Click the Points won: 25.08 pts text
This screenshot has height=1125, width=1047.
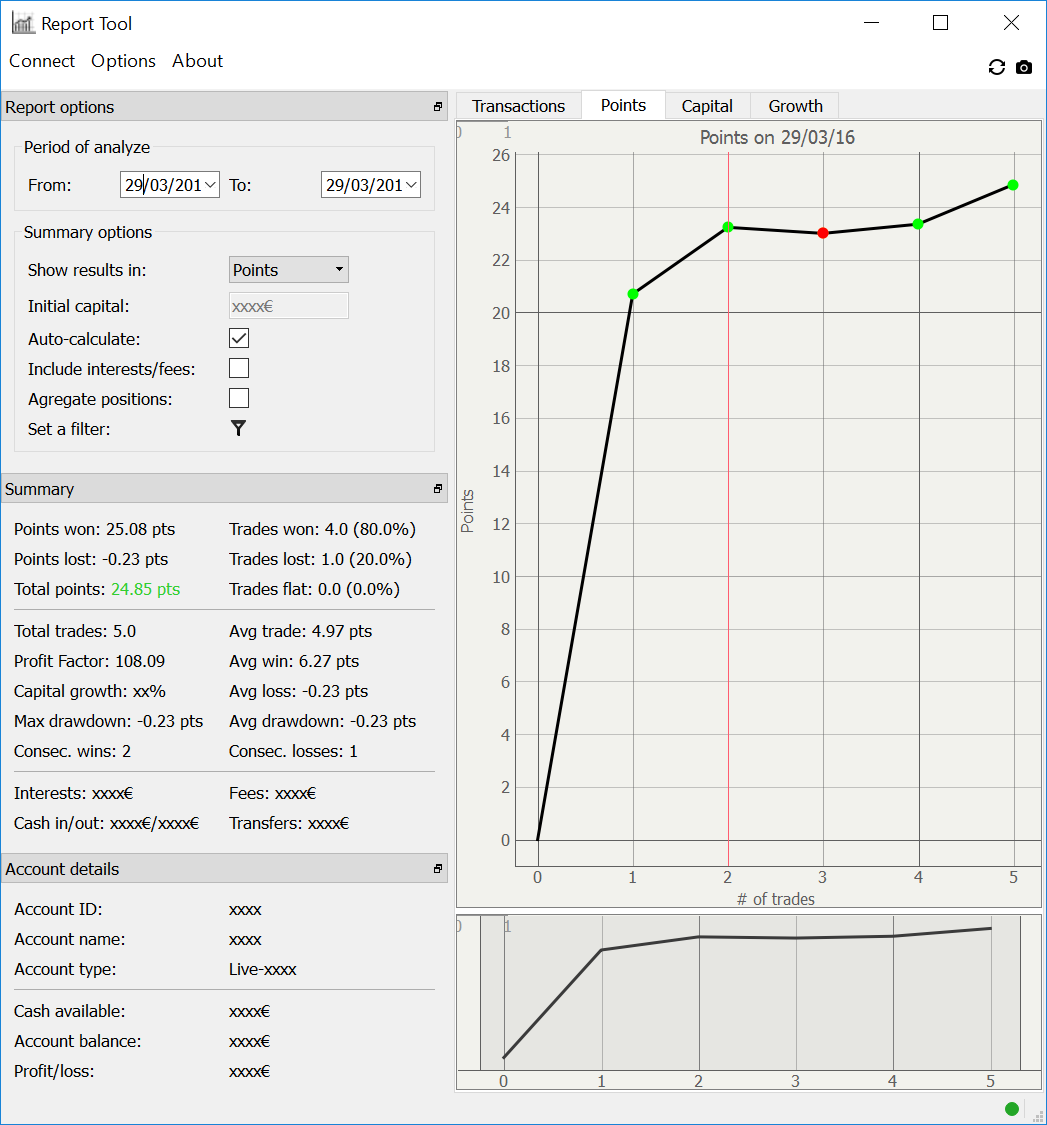[95, 529]
